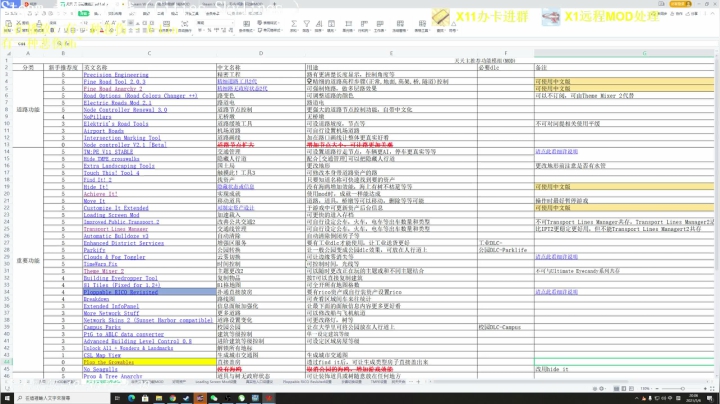Collapse the ribbon with the chevron

[714, 14]
